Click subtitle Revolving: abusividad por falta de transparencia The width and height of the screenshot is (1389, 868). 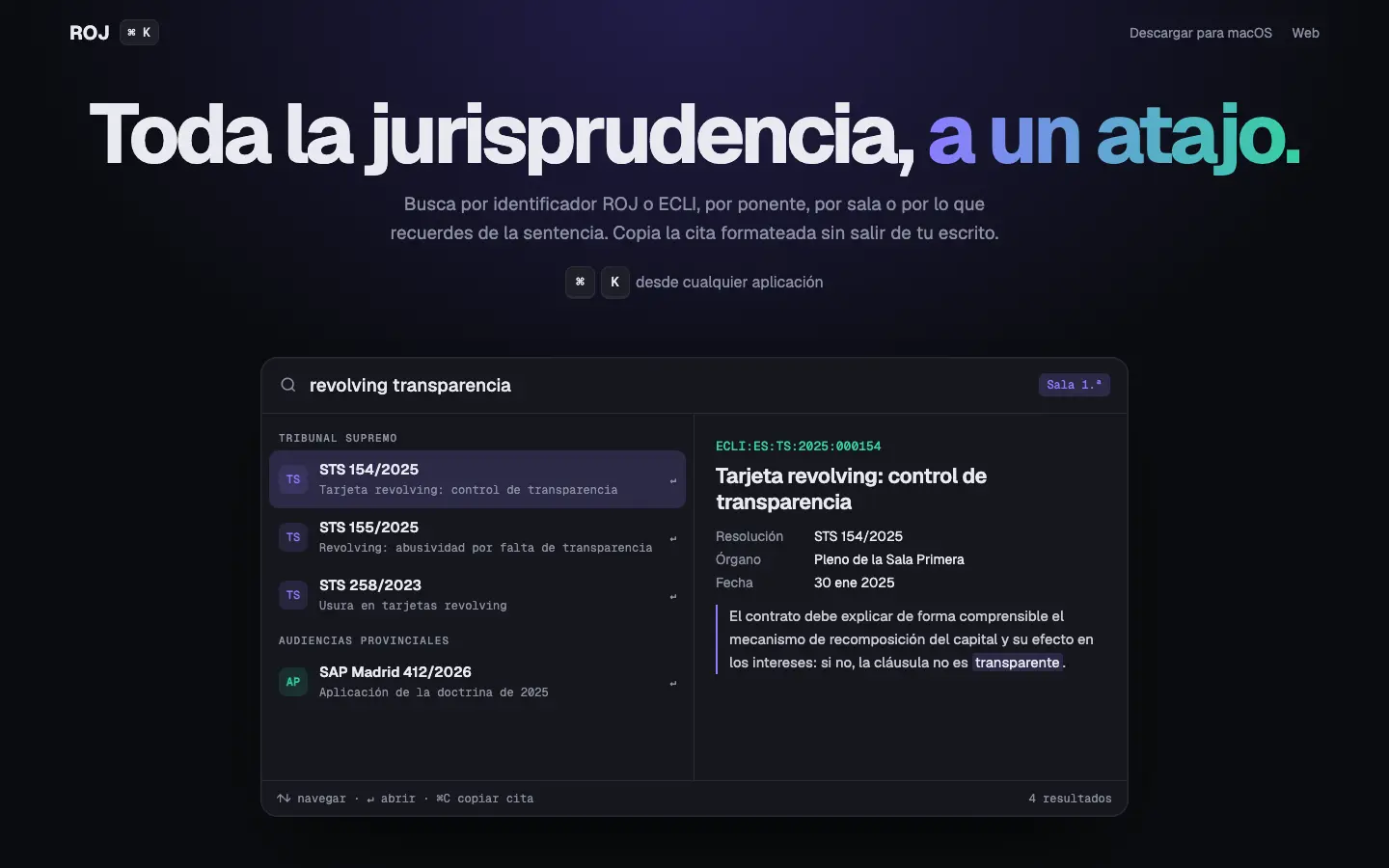485,548
